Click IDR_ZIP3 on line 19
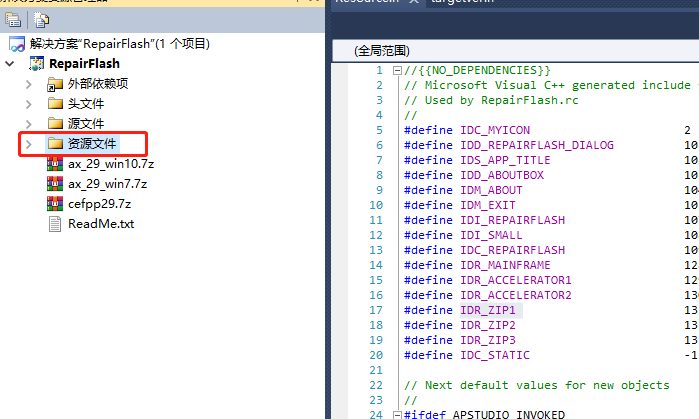The height and width of the screenshot is (419, 699). [488, 340]
